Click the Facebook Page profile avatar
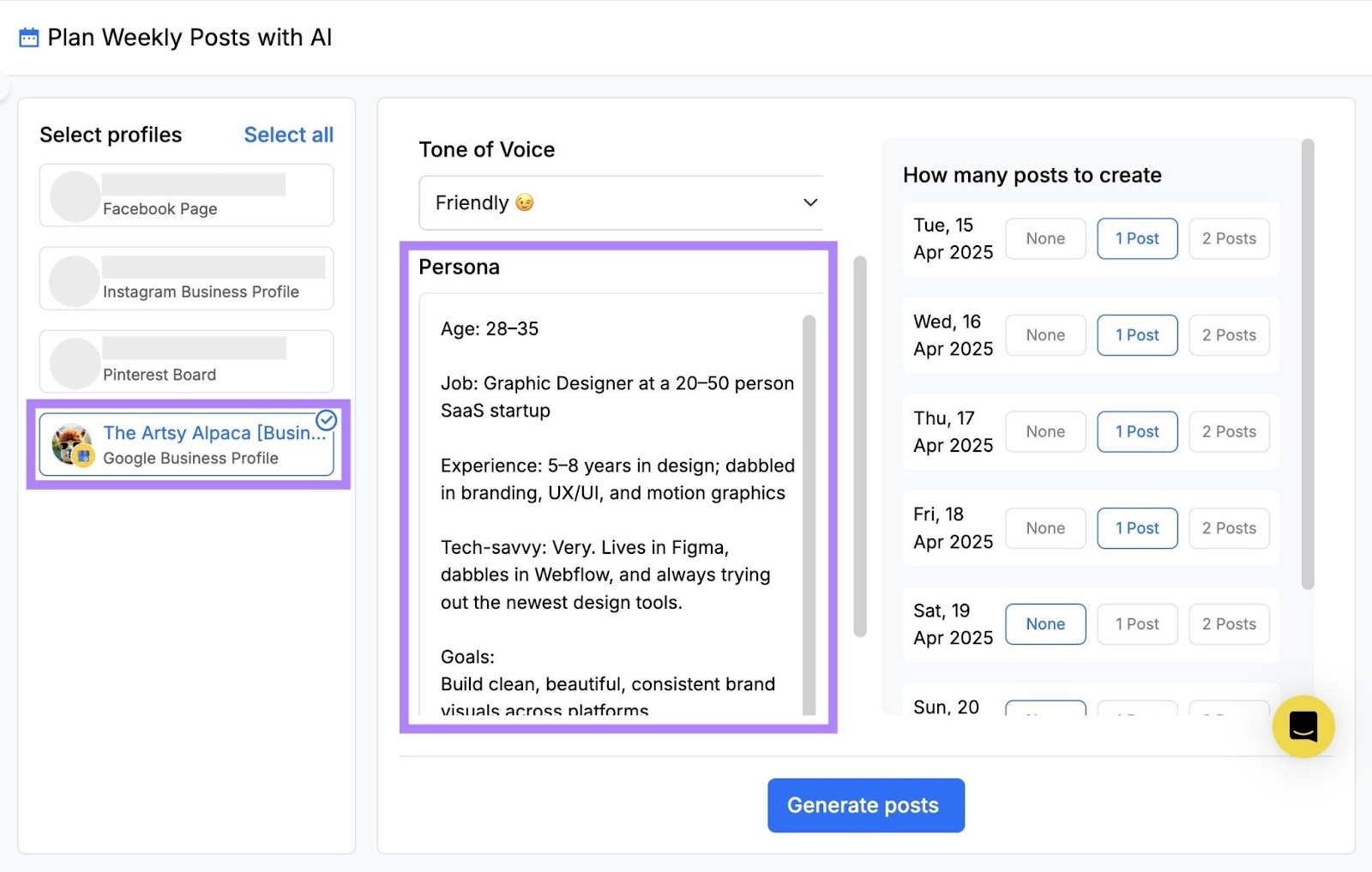Image resolution: width=1372 pixels, height=872 pixels. pos(73,195)
